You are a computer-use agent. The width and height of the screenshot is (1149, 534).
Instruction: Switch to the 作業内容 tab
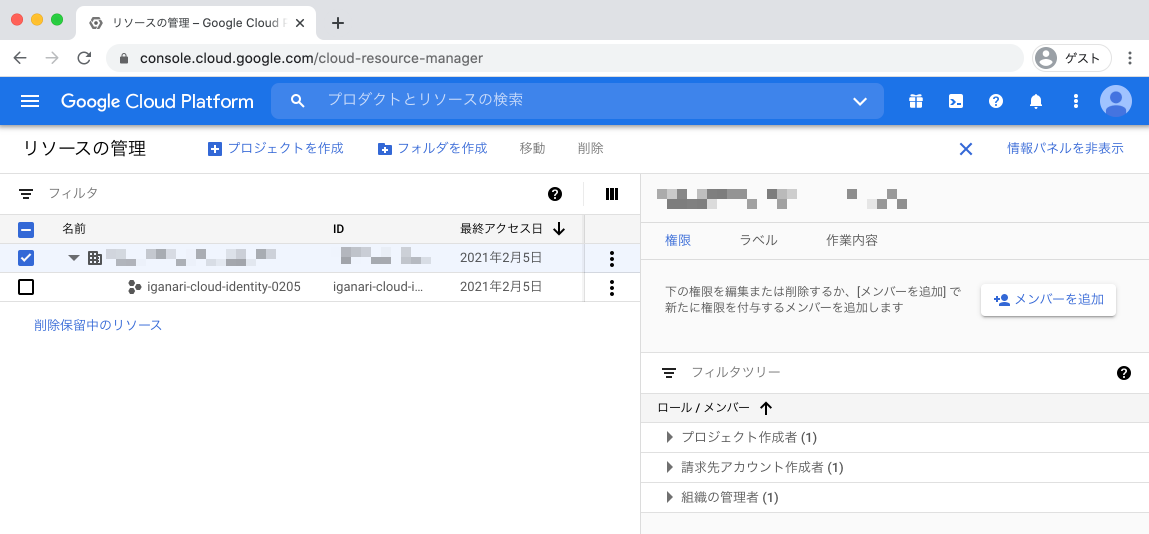pyautogui.click(x=851, y=240)
